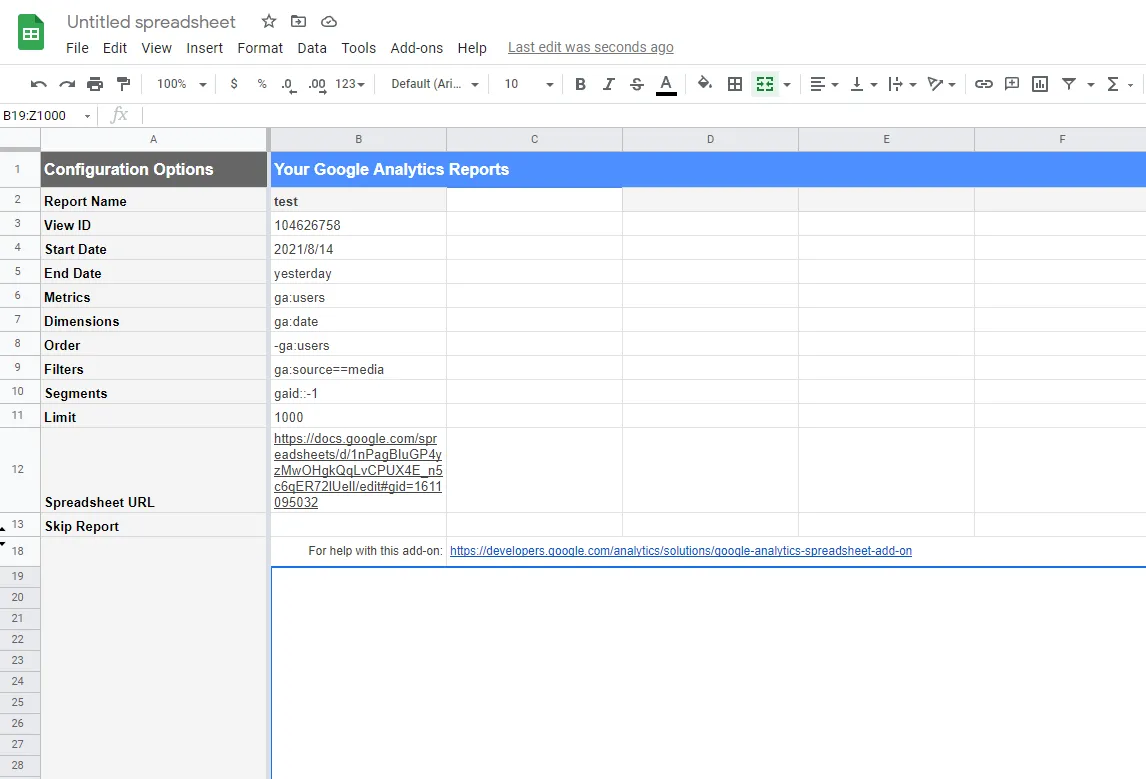Open the Name box dropdown arrow
This screenshot has width=1146, height=779.
87,116
